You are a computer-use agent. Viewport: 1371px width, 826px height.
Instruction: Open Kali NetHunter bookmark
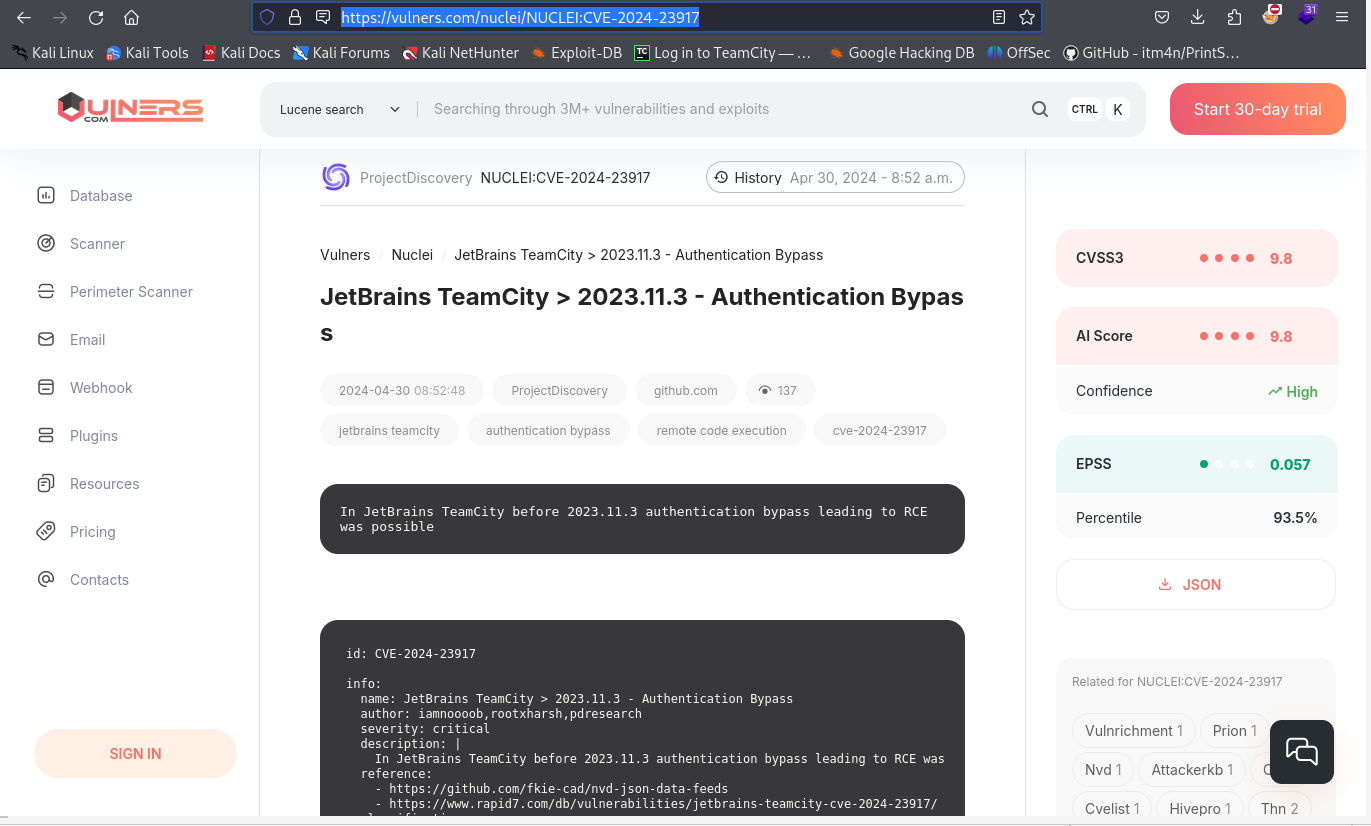pos(461,53)
